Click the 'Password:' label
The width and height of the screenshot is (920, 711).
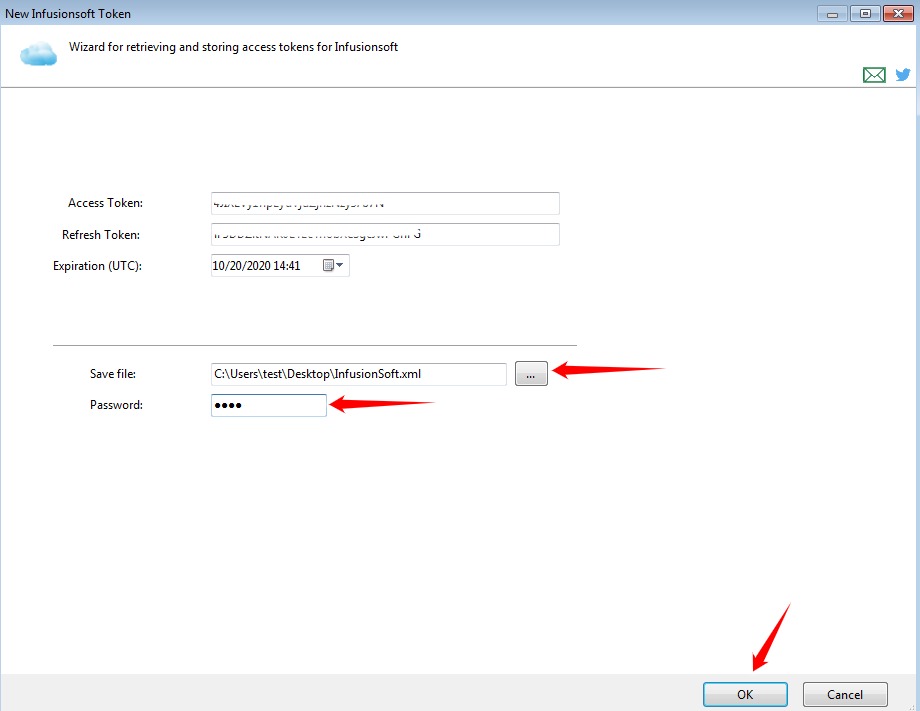pos(116,405)
